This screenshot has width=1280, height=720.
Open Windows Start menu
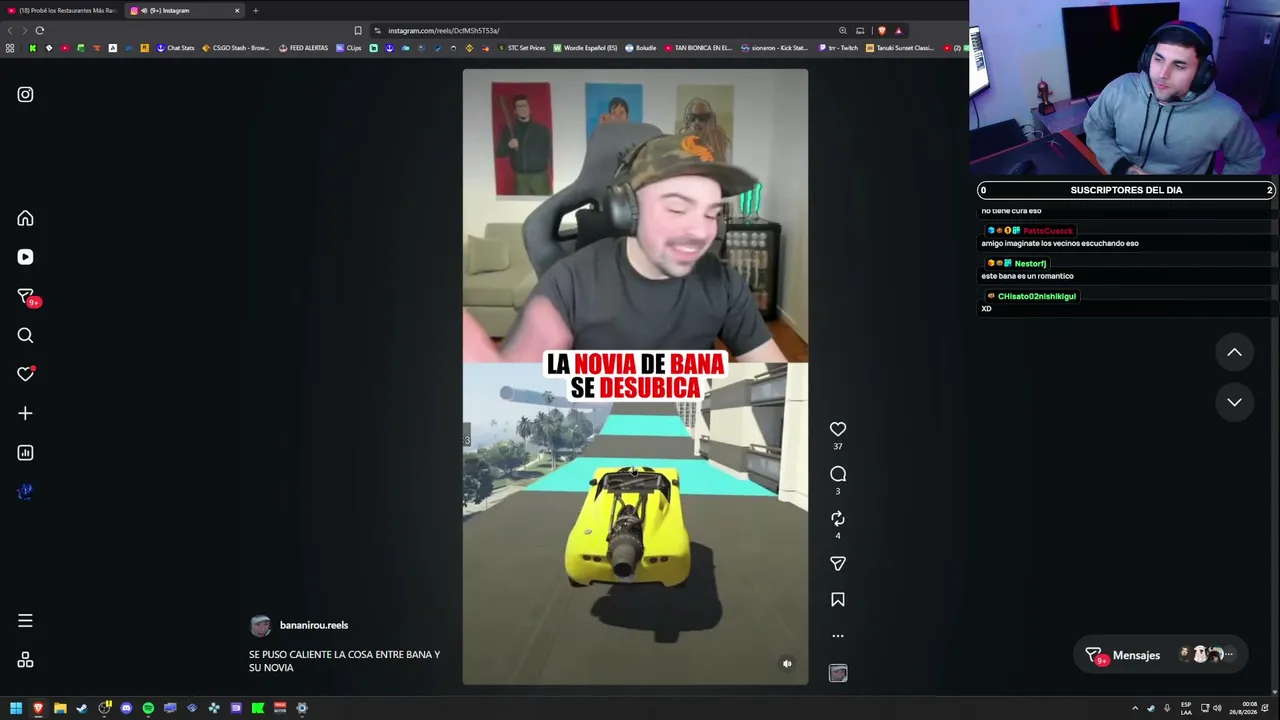coord(16,709)
